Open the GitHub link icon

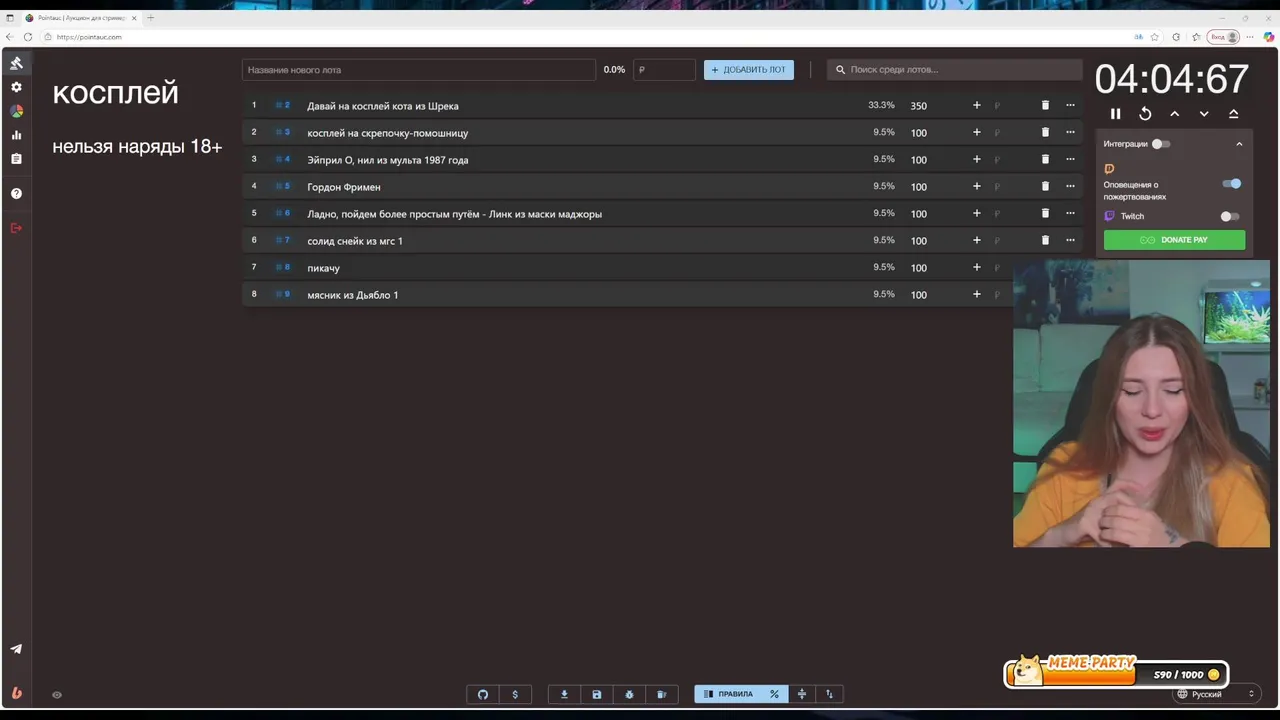(483, 694)
